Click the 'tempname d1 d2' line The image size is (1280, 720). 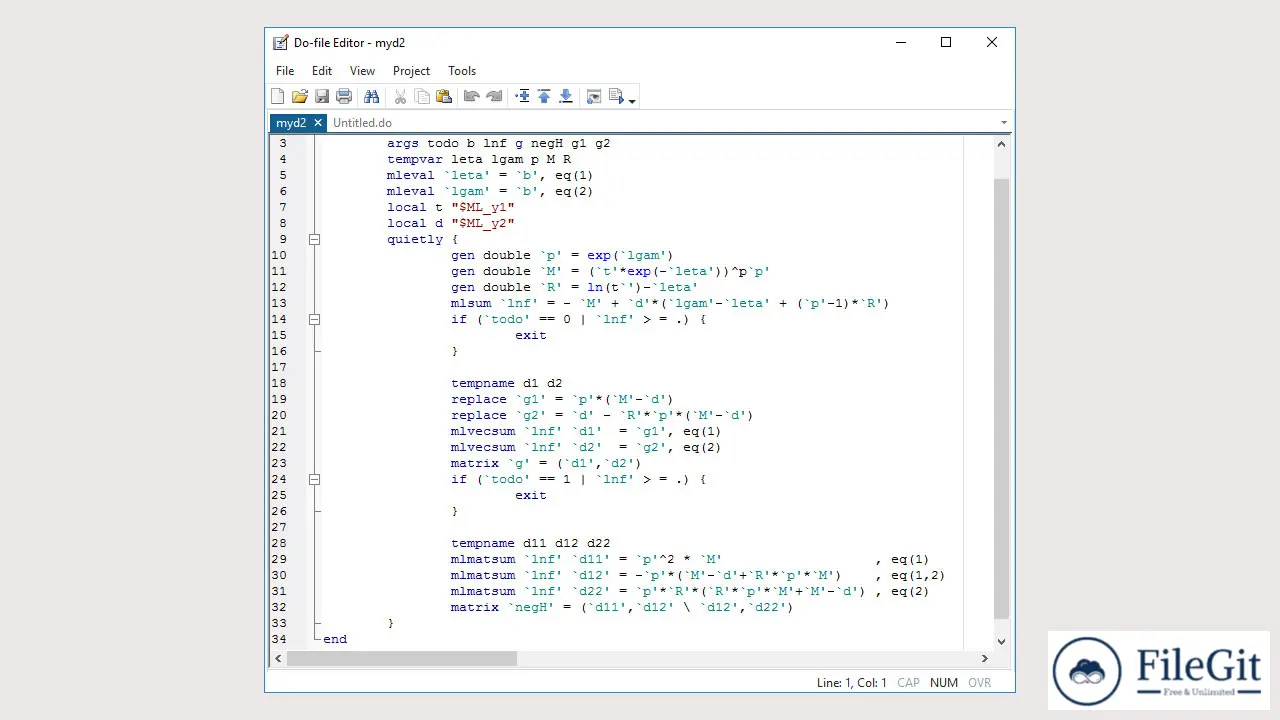pyautogui.click(x=506, y=383)
